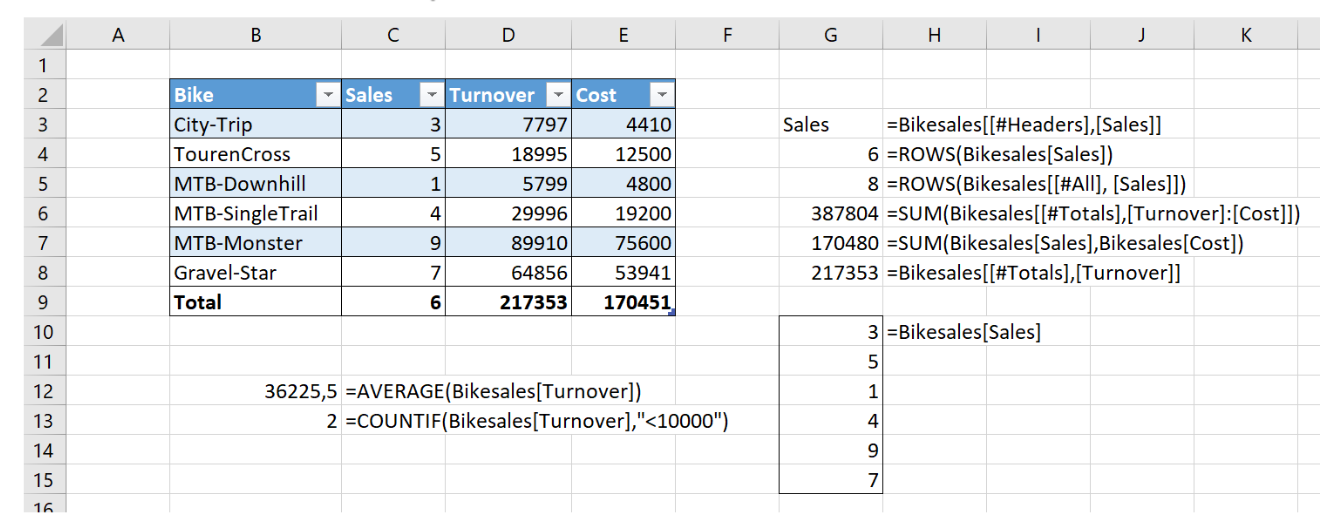Select column E header
The height and width of the screenshot is (528, 1339).
tap(623, 36)
